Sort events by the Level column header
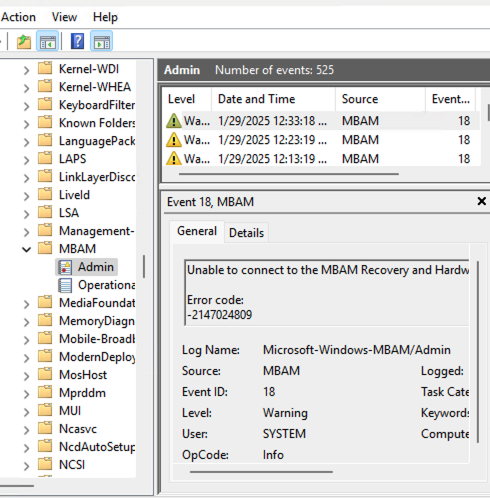Viewport: 490px width, 498px height. (x=187, y=99)
